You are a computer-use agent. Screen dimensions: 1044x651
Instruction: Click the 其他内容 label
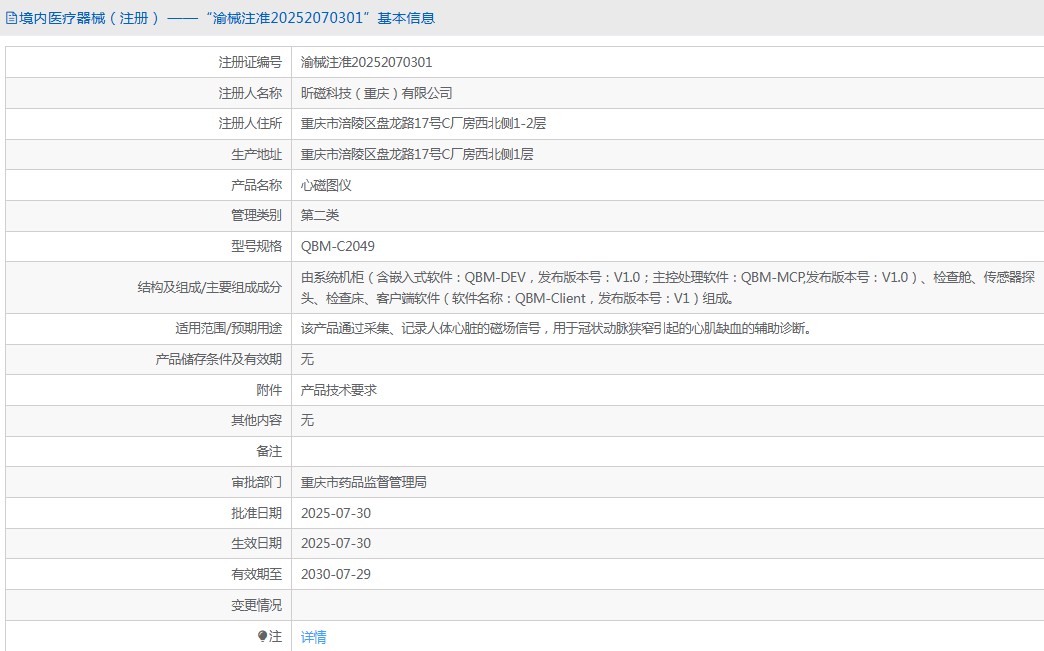pyautogui.click(x=256, y=420)
